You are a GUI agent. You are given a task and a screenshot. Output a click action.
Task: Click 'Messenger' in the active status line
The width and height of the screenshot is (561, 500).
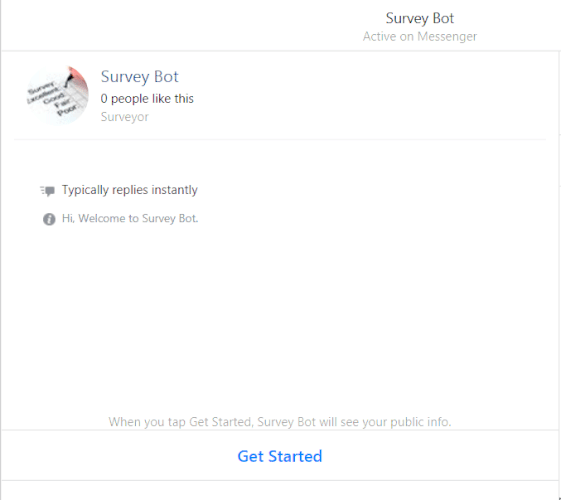pyautogui.click(x=447, y=36)
